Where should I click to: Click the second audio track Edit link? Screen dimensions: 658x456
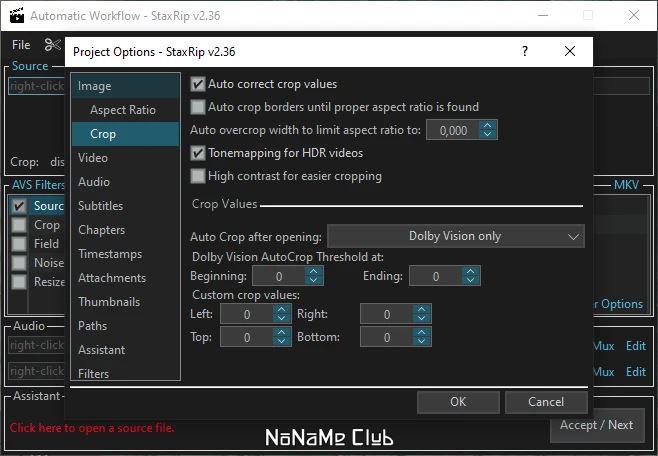(x=636, y=372)
